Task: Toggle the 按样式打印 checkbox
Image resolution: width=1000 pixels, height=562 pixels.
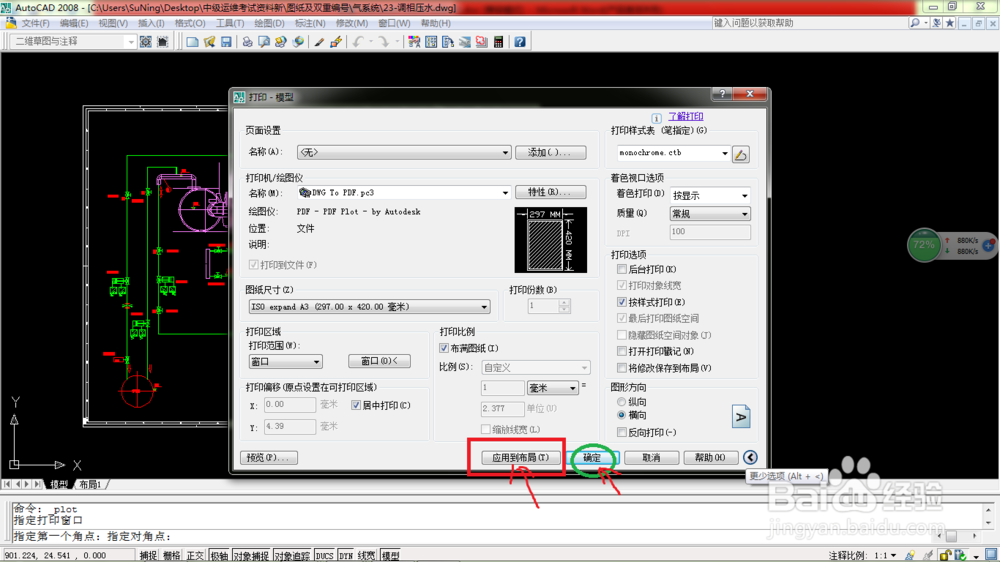Action: tap(622, 302)
